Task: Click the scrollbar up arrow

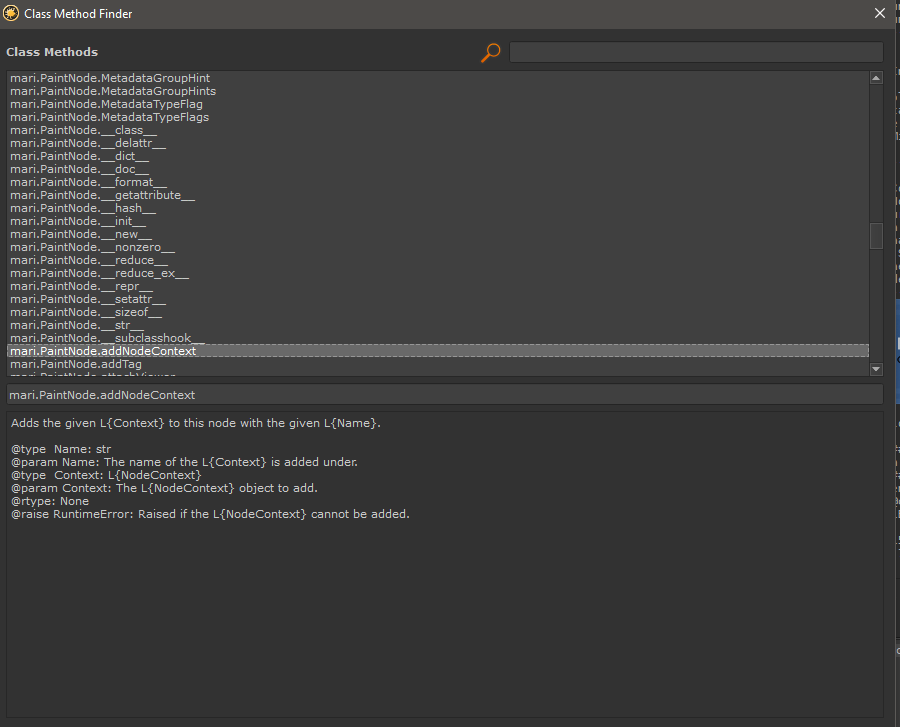Action: tap(876, 77)
